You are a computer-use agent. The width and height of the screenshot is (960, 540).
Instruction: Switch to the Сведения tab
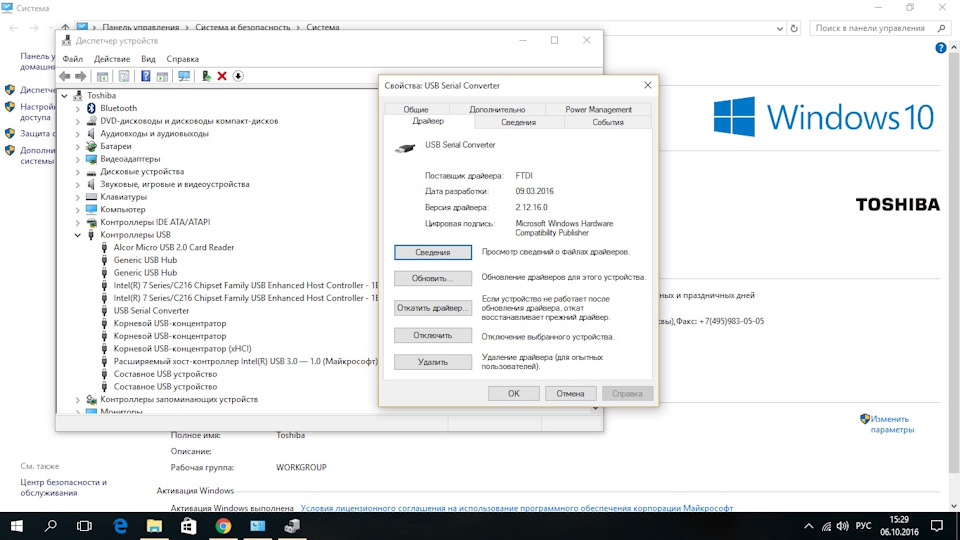tap(519, 122)
